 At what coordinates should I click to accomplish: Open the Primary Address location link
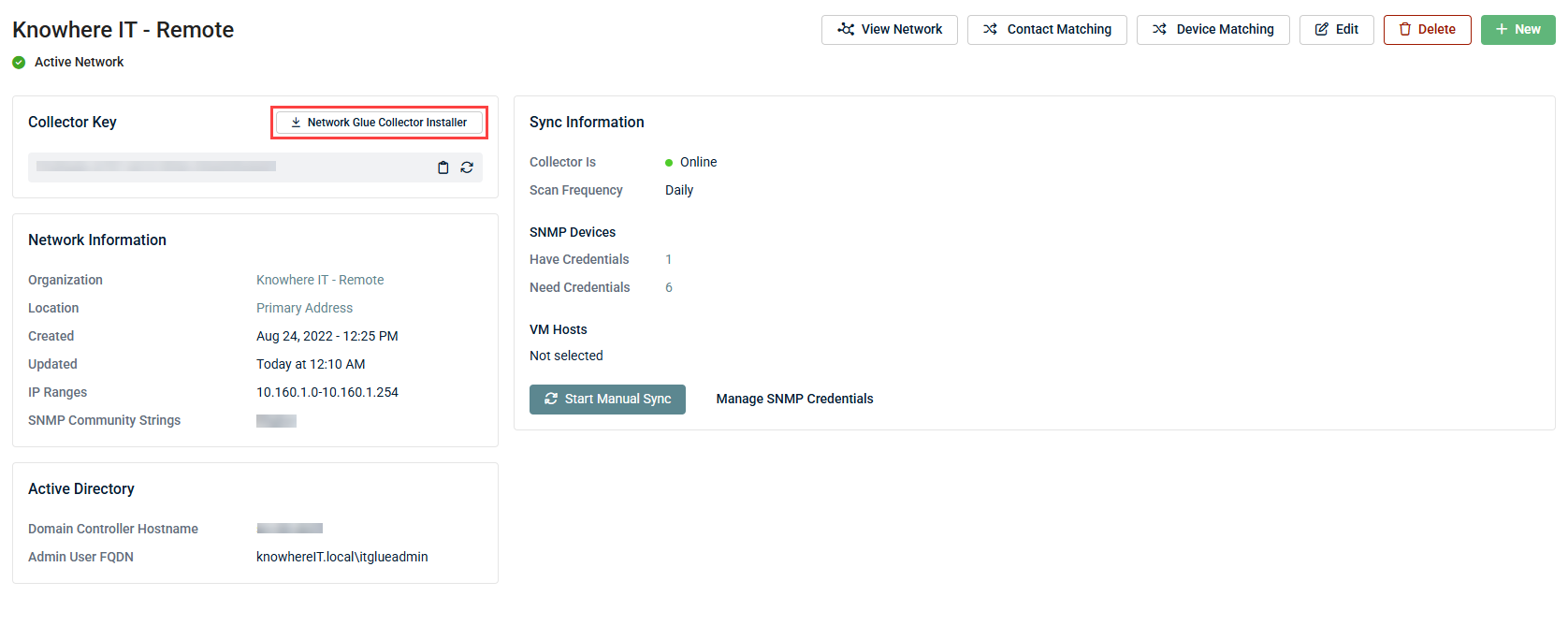(x=305, y=308)
